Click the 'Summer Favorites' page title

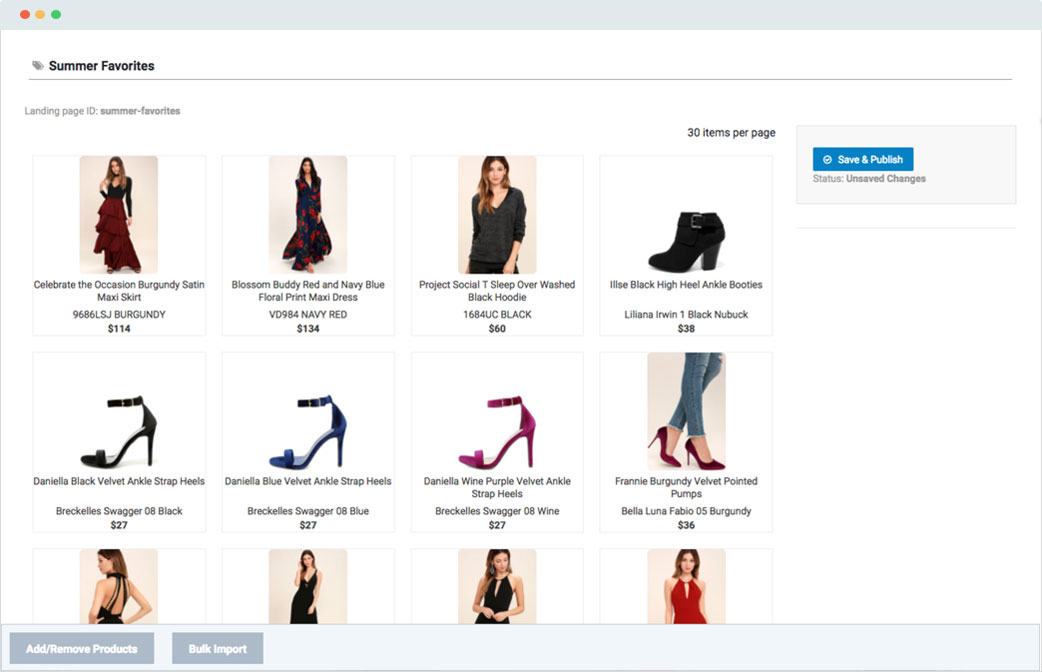(x=102, y=66)
